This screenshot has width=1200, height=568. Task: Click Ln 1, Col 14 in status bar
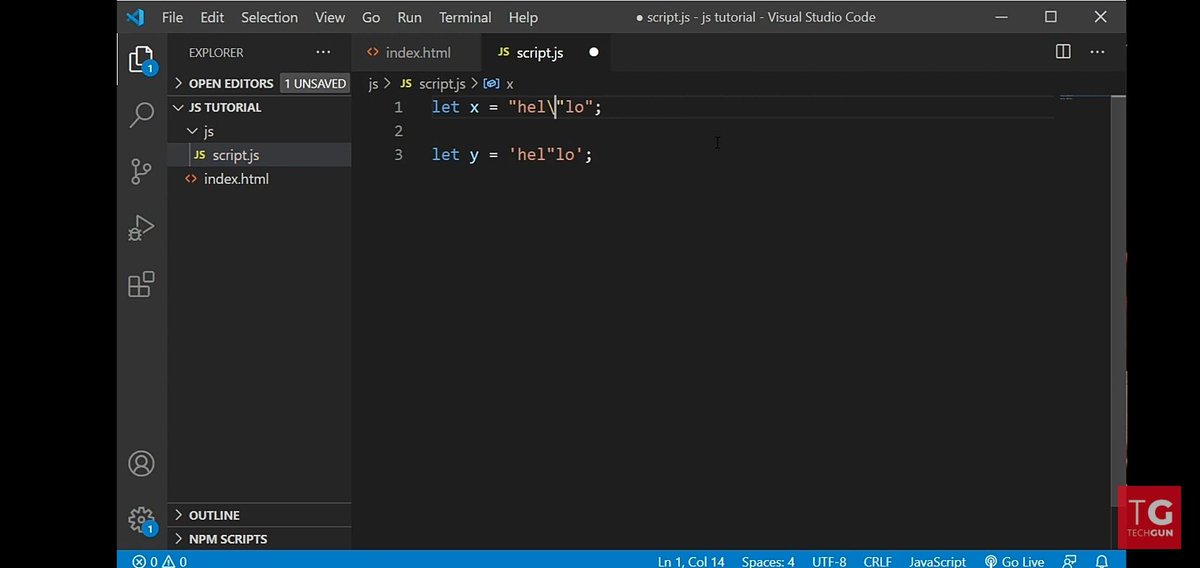[x=690, y=561]
